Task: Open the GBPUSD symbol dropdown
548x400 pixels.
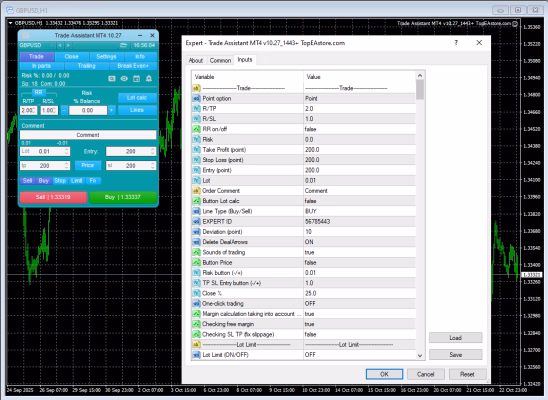Action: pos(37,45)
